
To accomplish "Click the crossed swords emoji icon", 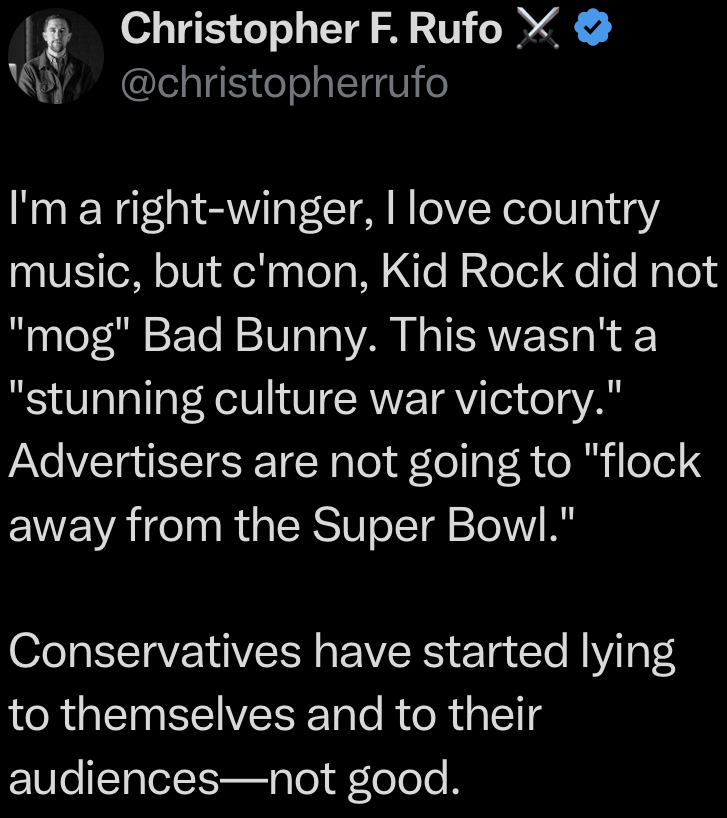I will (x=537, y=32).
